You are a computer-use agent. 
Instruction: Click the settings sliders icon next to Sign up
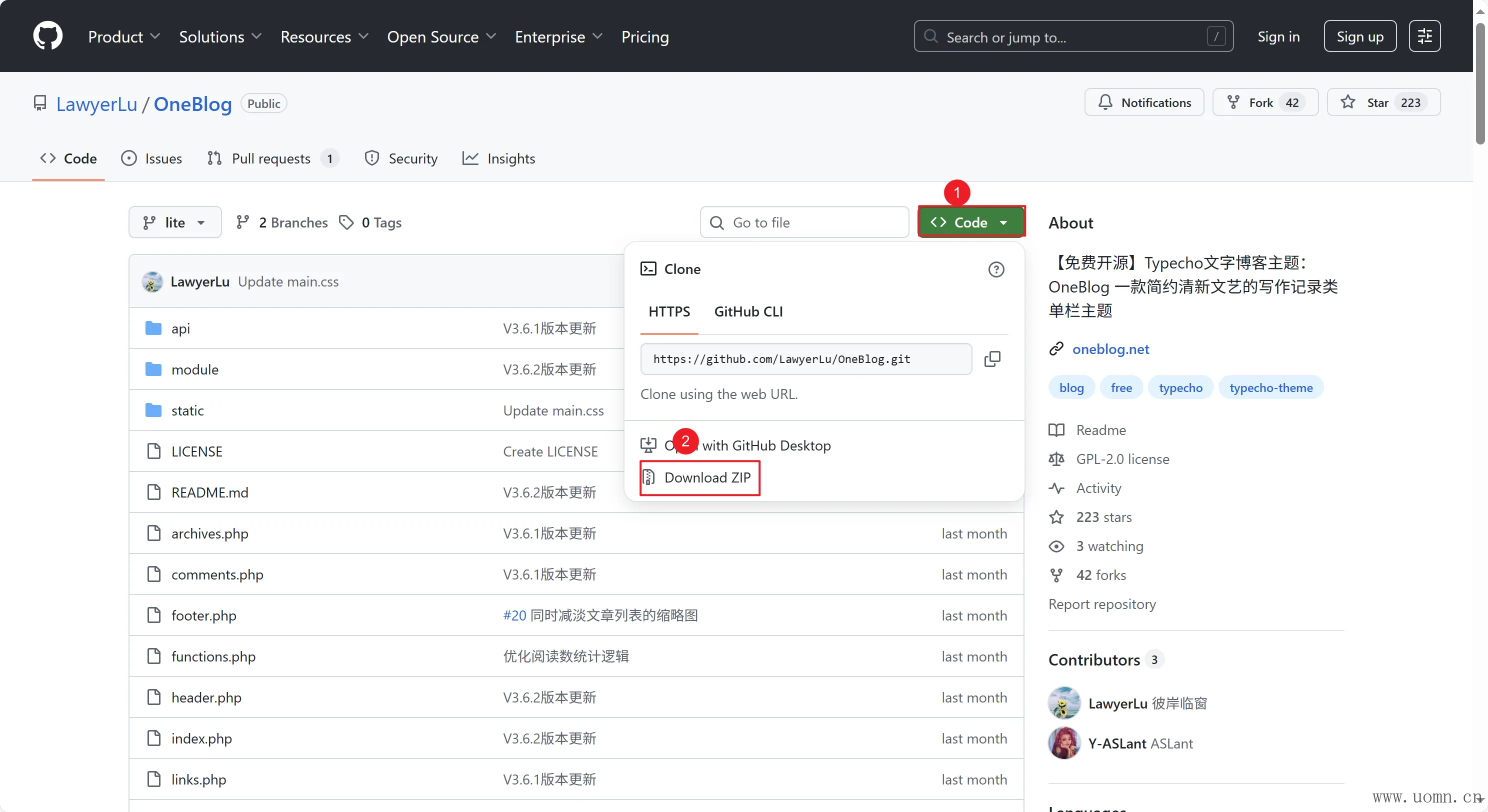(x=1424, y=36)
